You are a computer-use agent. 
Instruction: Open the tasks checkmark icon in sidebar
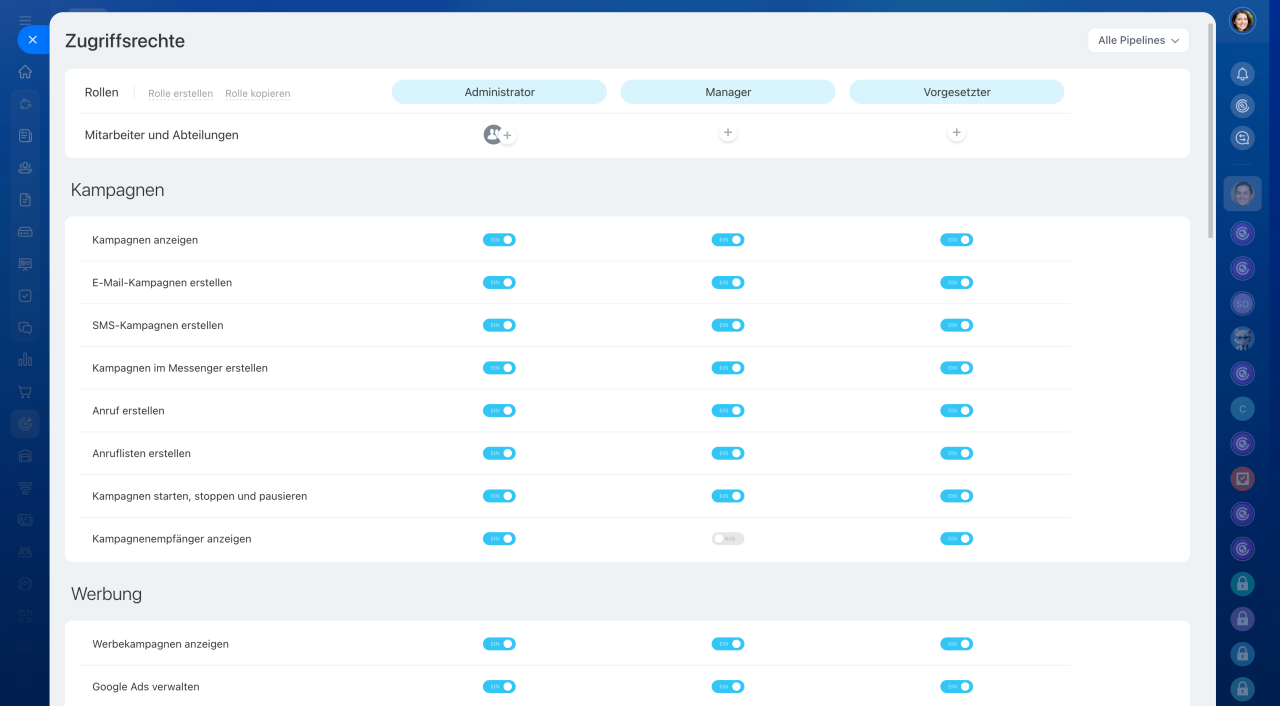[25, 296]
